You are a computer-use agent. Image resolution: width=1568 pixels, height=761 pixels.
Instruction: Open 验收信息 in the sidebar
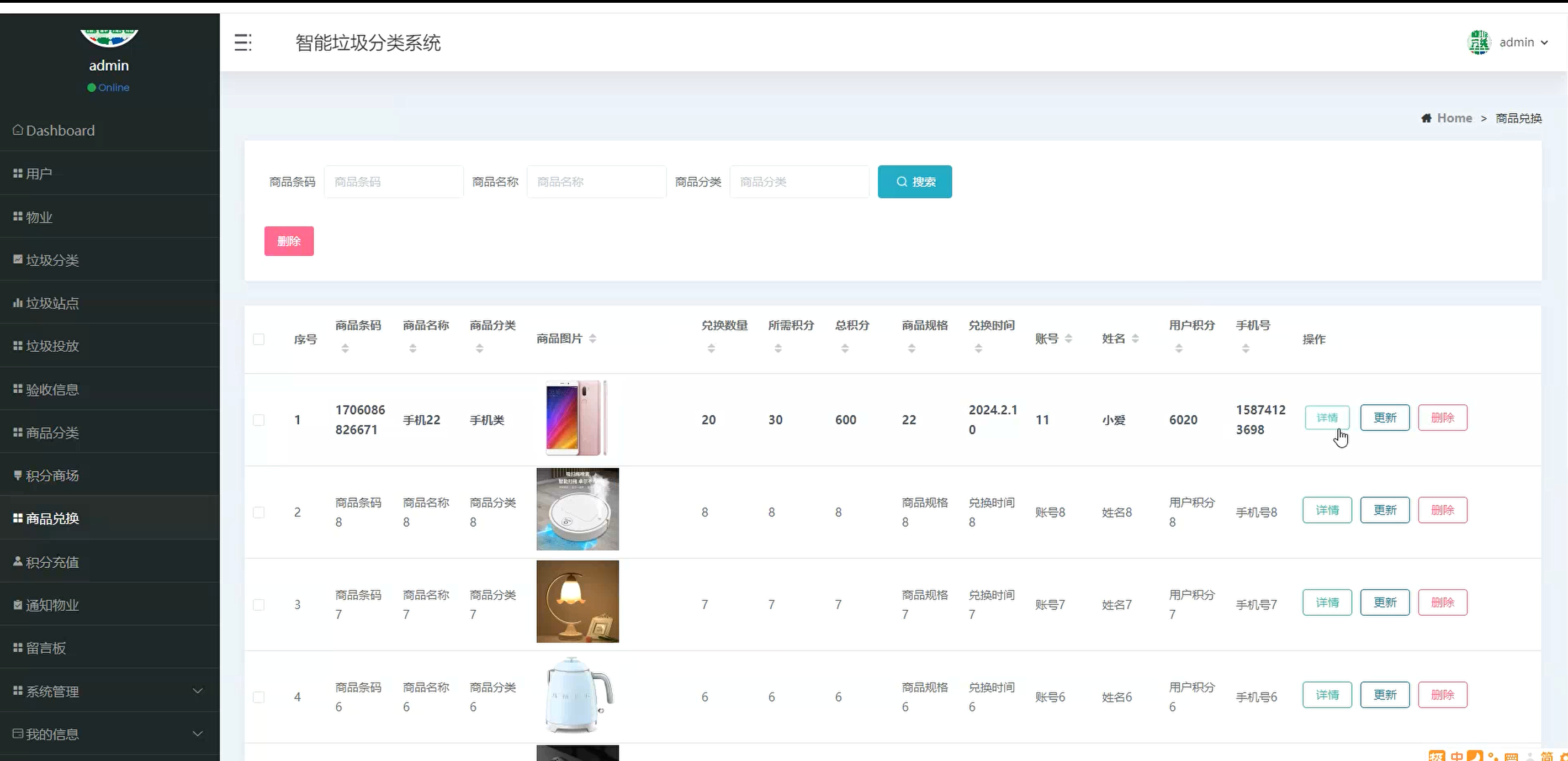tap(109, 389)
